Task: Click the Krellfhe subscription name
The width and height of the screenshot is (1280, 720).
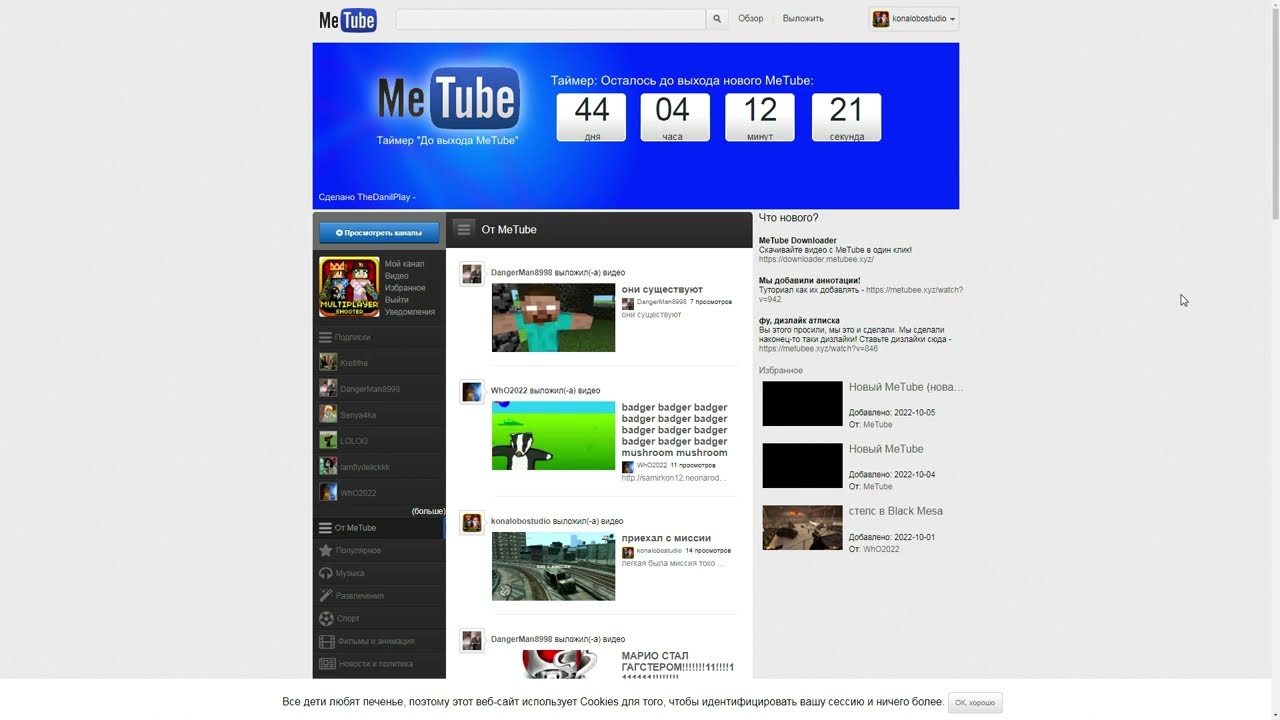Action: (x=354, y=363)
